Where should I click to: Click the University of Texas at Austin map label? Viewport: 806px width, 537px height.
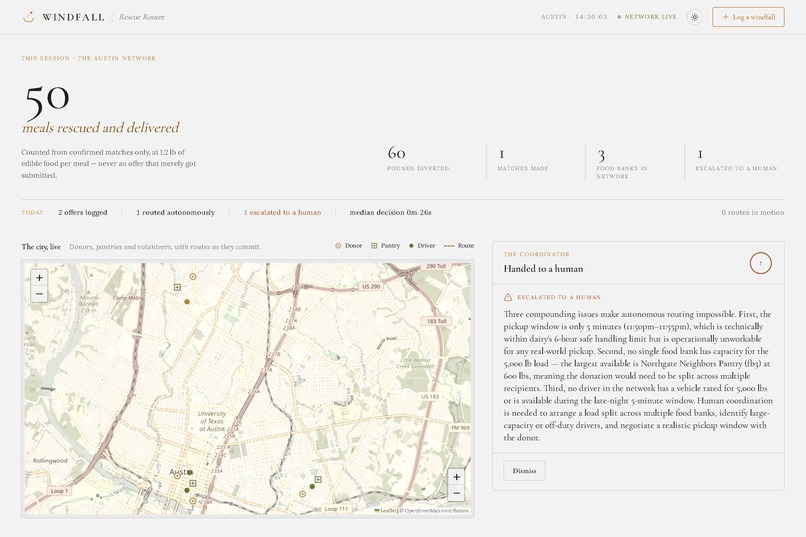click(x=212, y=421)
